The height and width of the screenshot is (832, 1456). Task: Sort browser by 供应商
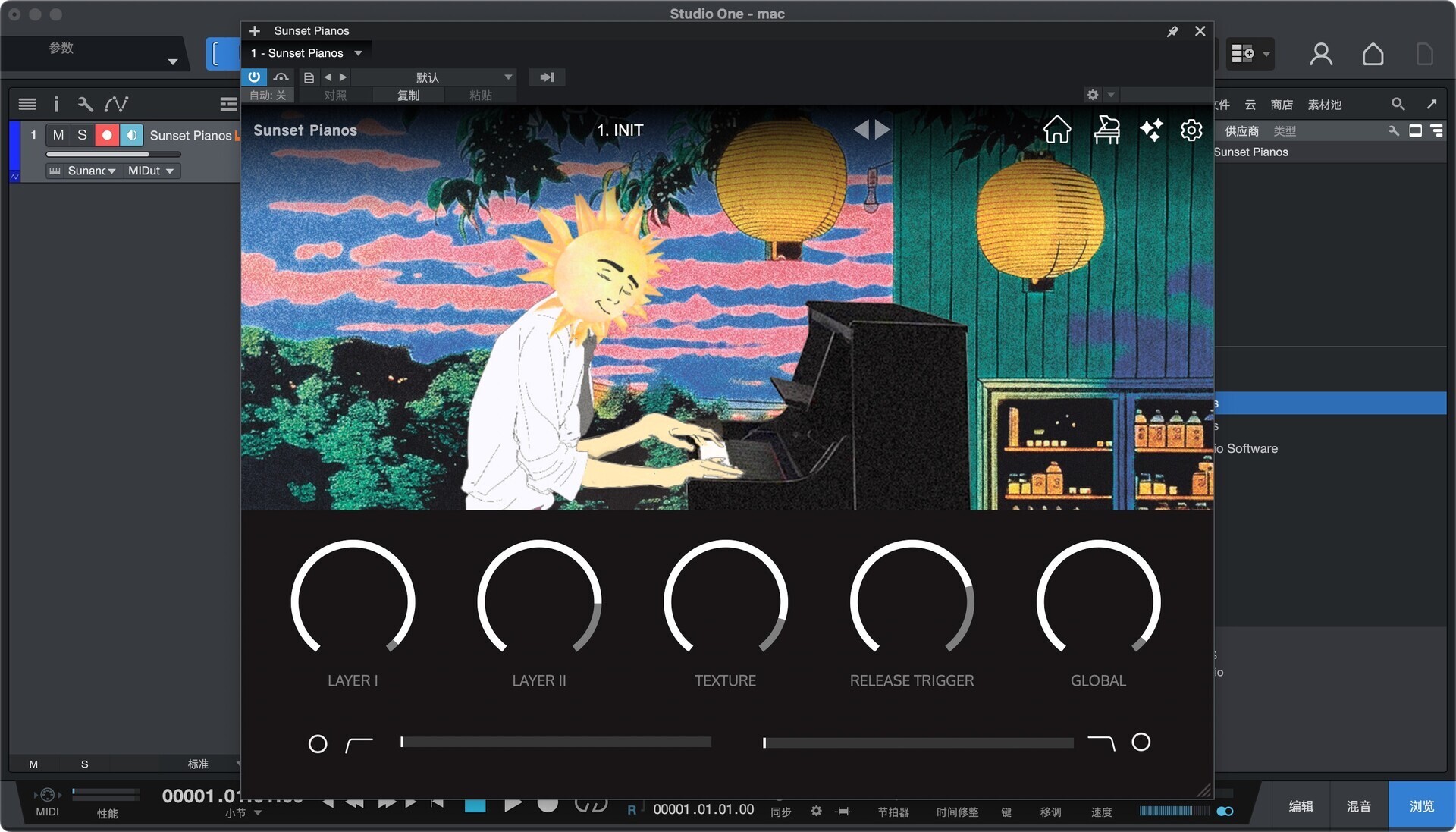1241,131
